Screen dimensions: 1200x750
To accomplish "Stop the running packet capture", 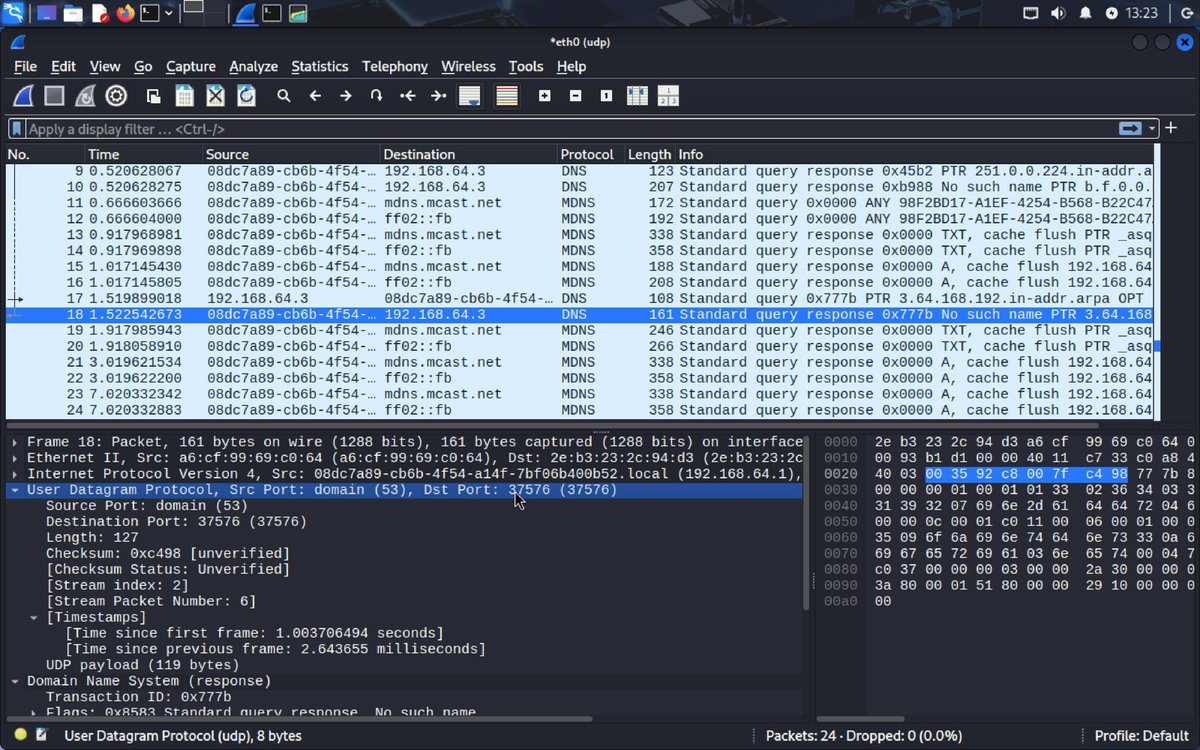I will pos(55,96).
